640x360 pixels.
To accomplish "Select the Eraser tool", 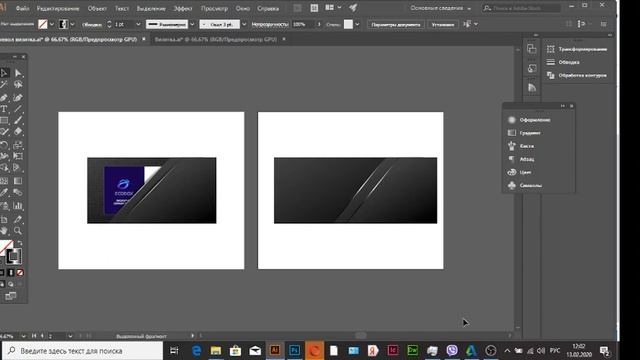I will click(18, 131).
